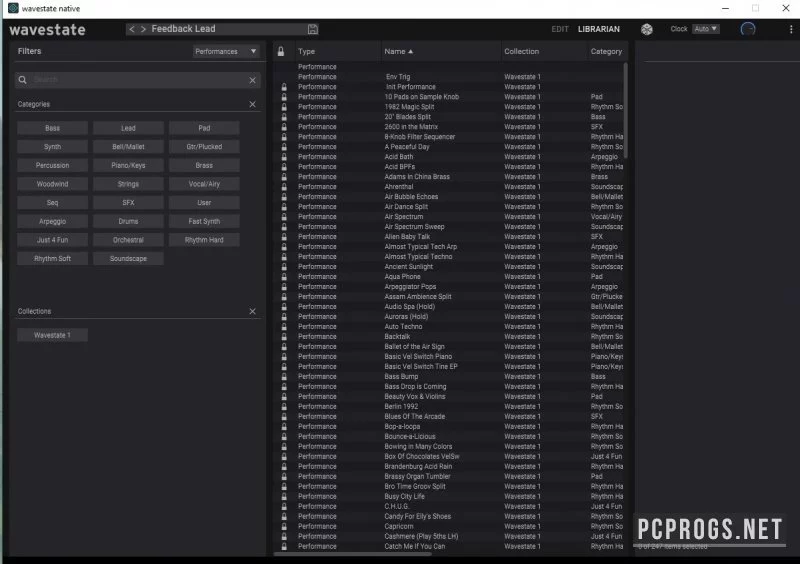Filter by Arpeggio category

53,222
